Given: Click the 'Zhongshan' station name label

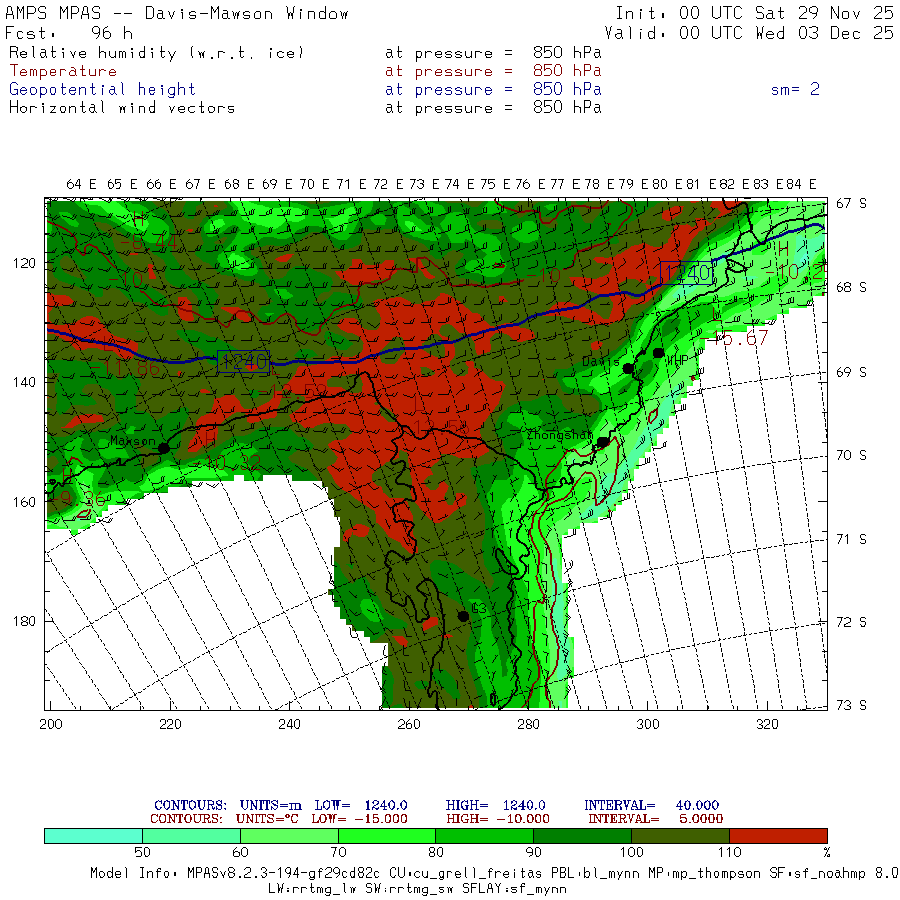Looking at the screenshot, I should (x=560, y=435).
